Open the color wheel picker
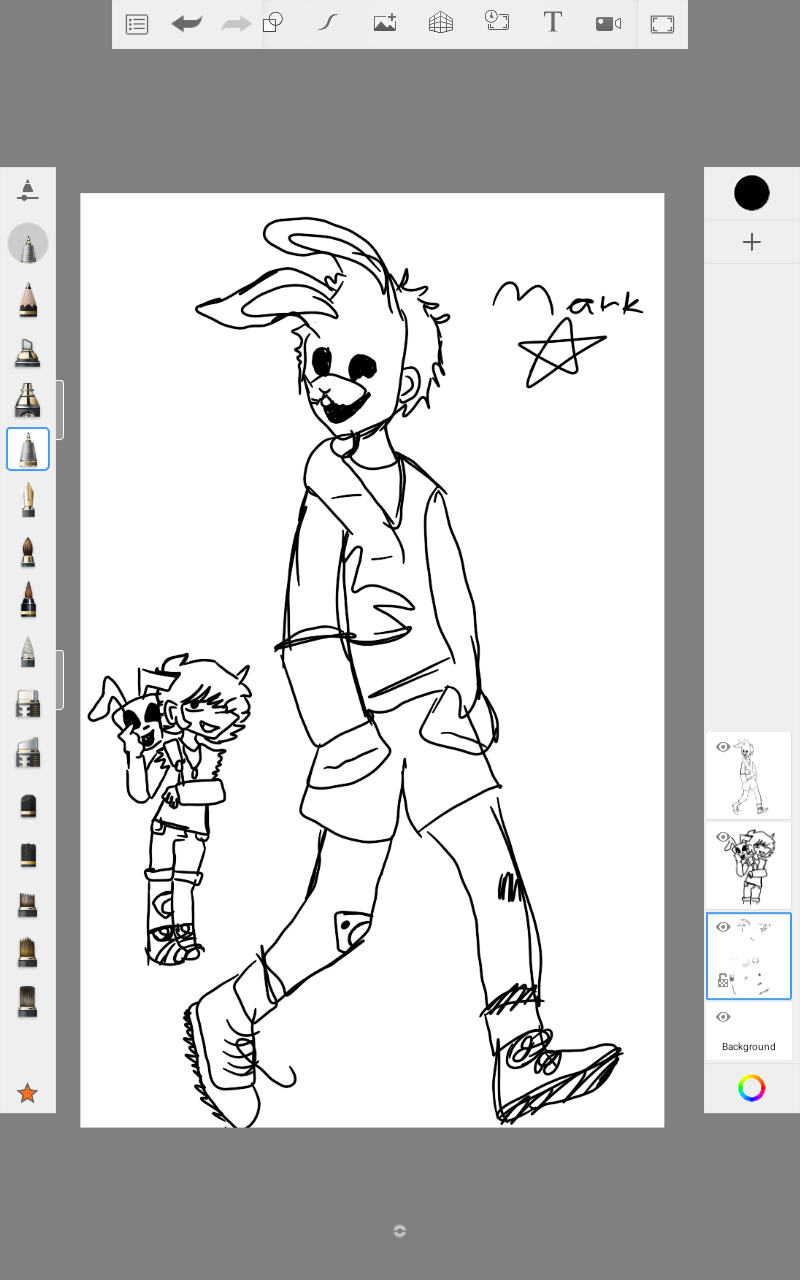 tap(752, 1088)
